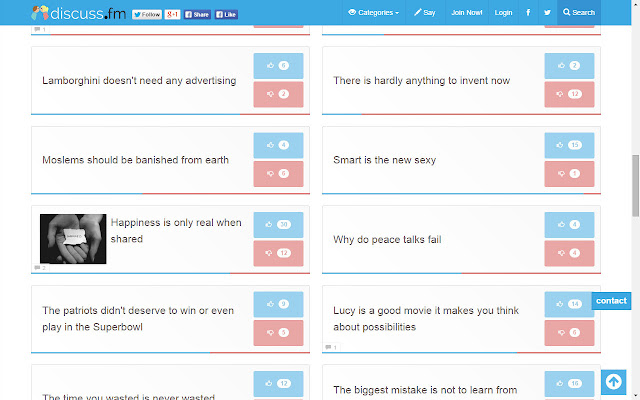Screen dimensions: 640x400
Task: Downvote 'Lucy is a good movie' statement
Action: [x=569, y=333]
